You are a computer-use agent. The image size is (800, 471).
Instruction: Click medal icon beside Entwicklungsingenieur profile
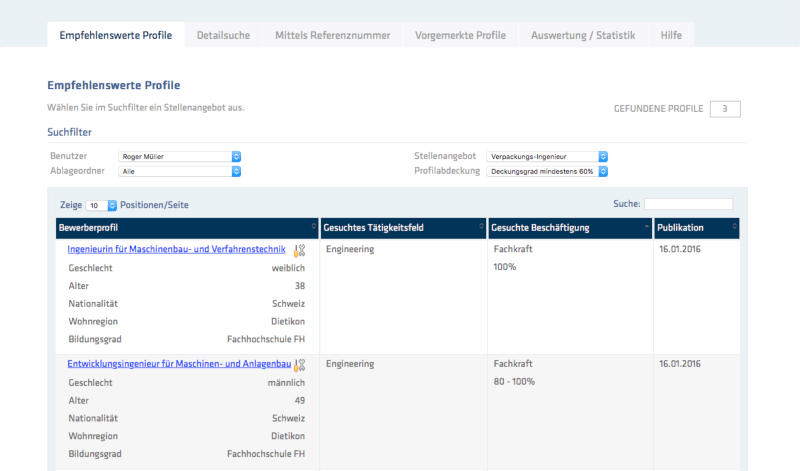tap(299, 365)
